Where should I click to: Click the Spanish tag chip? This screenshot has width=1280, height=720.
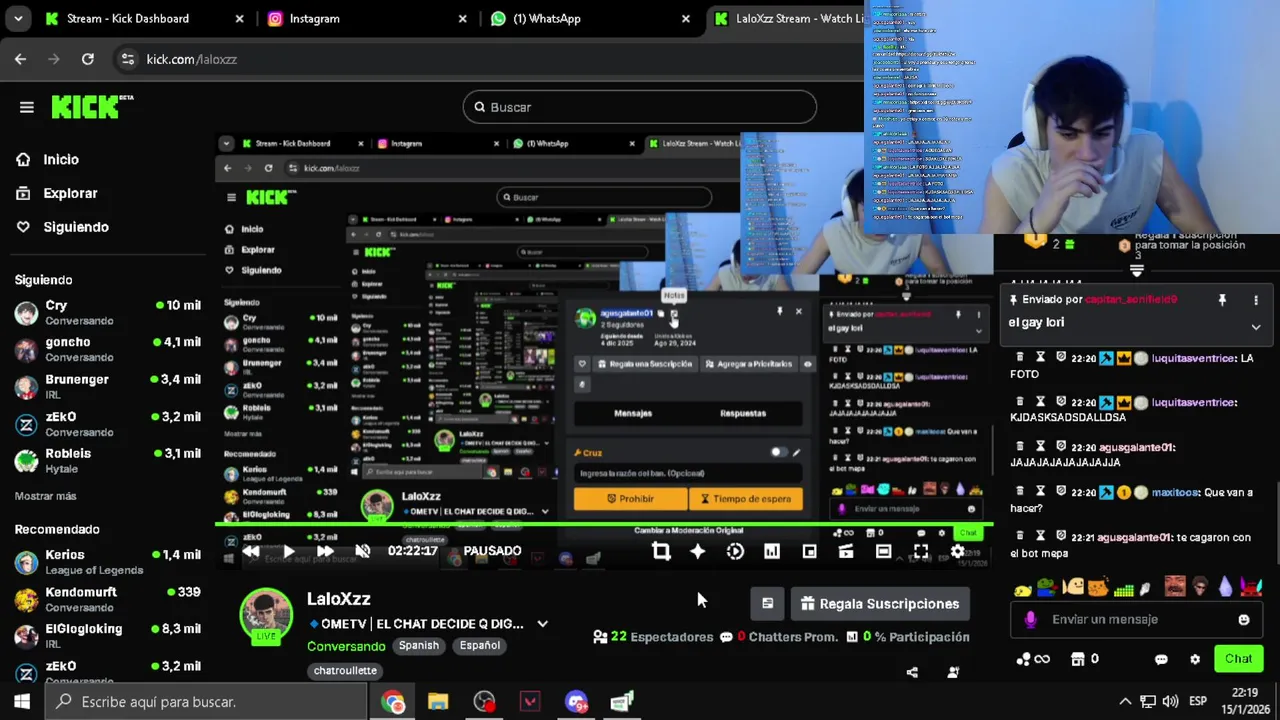pyautogui.click(x=419, y=646)
